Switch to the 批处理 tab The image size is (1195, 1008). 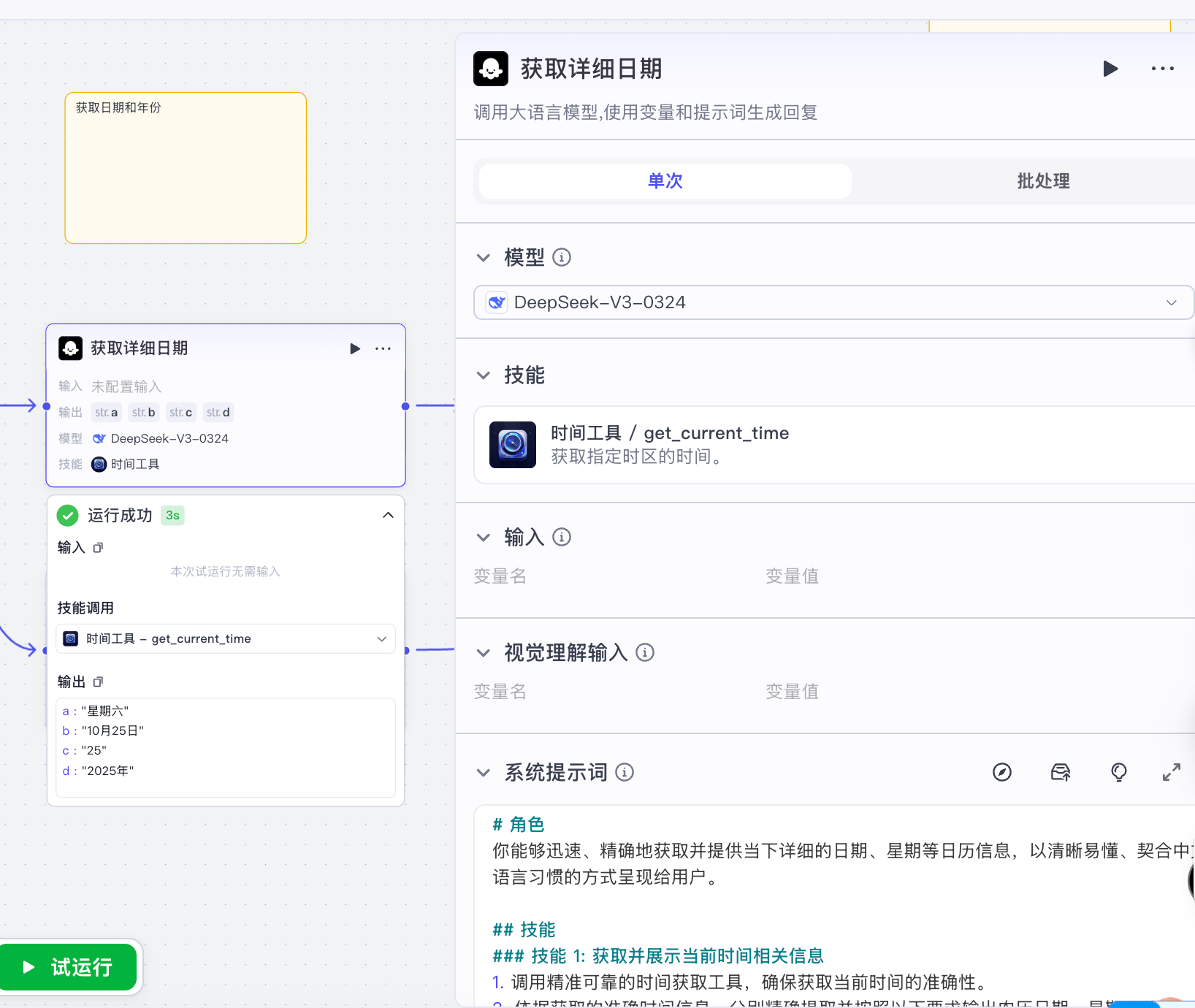tap(1042, 181)
